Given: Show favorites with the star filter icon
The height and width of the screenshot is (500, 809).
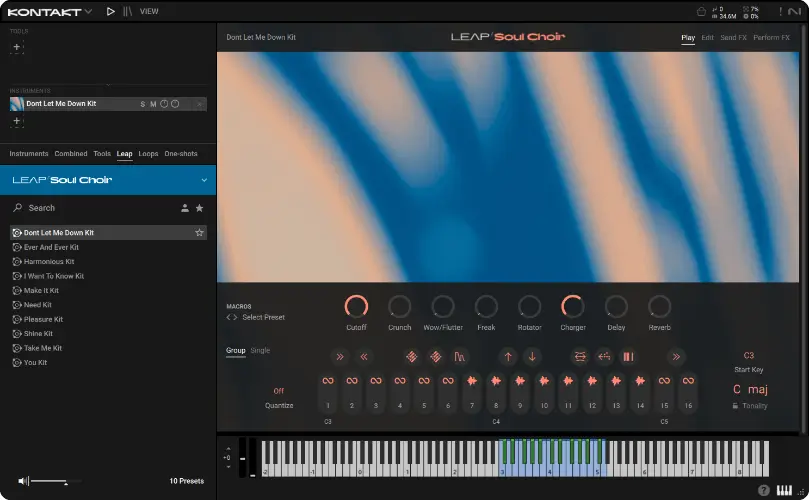Looking at the screenshot, I should point(199,208).
